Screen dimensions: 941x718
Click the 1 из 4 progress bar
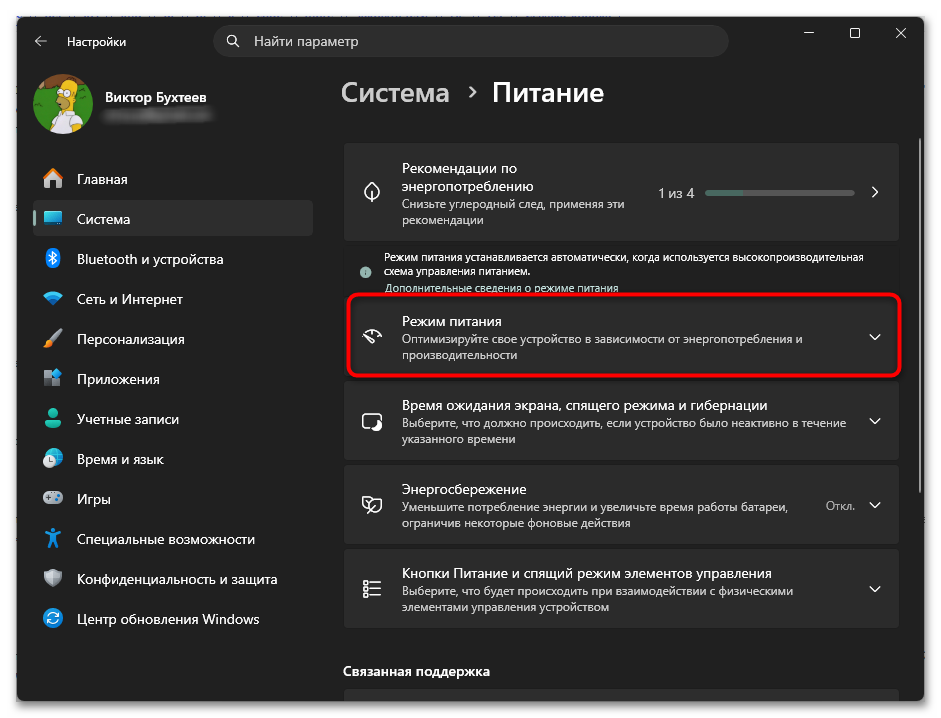pos(780,193)
